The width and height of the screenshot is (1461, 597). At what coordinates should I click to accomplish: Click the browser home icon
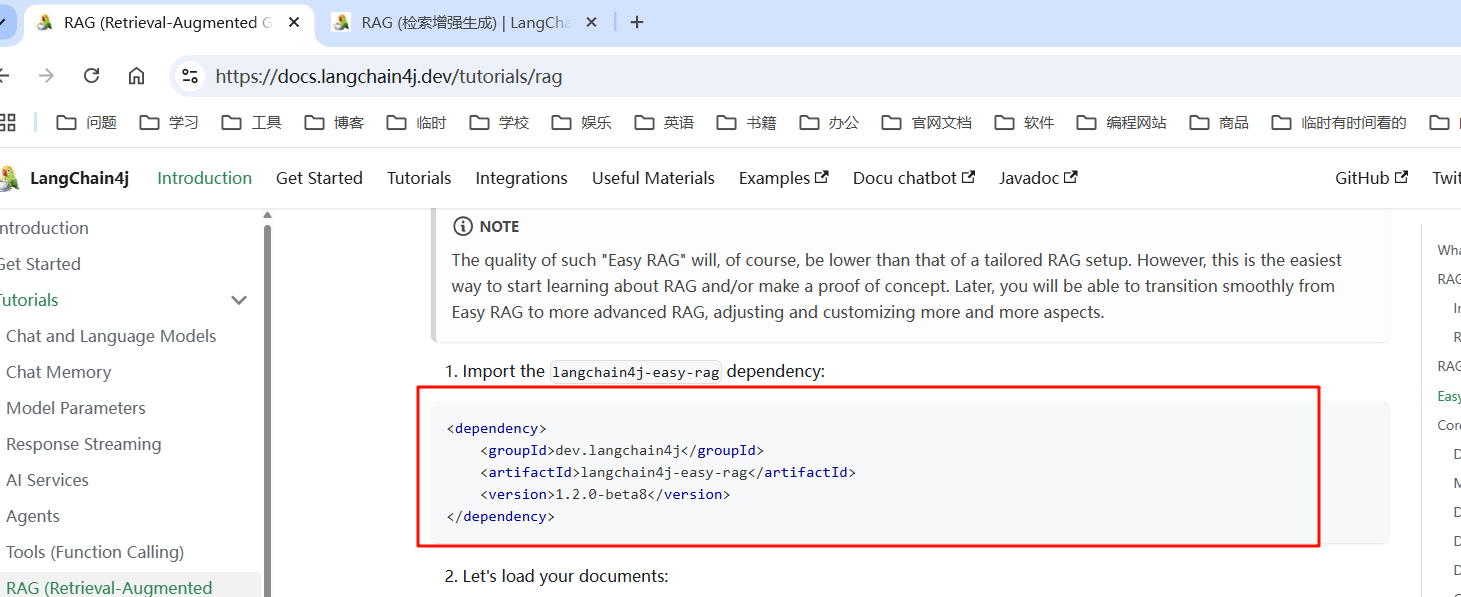click(137, 76)
